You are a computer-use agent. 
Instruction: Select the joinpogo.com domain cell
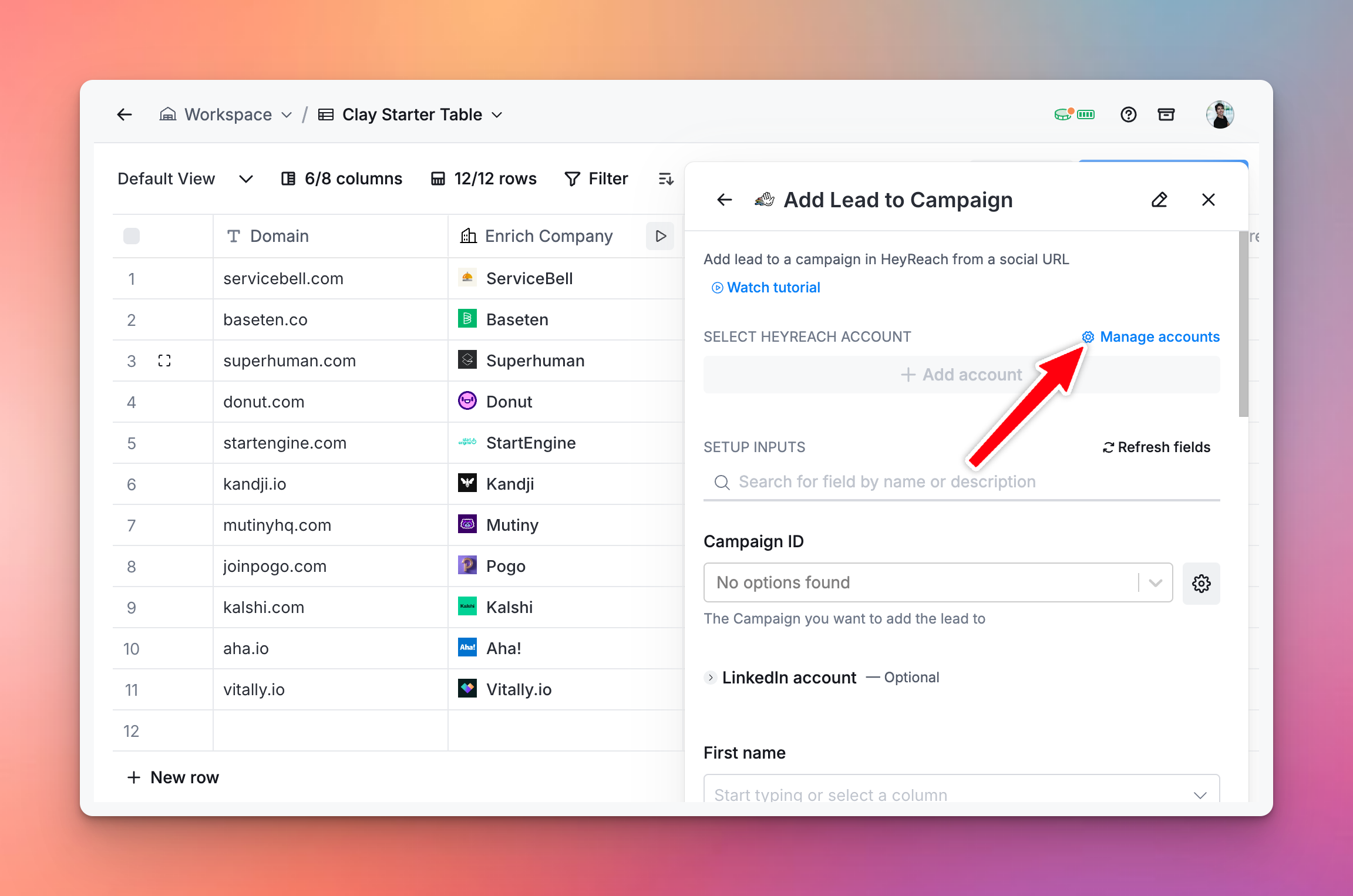(x=330, y=566)
